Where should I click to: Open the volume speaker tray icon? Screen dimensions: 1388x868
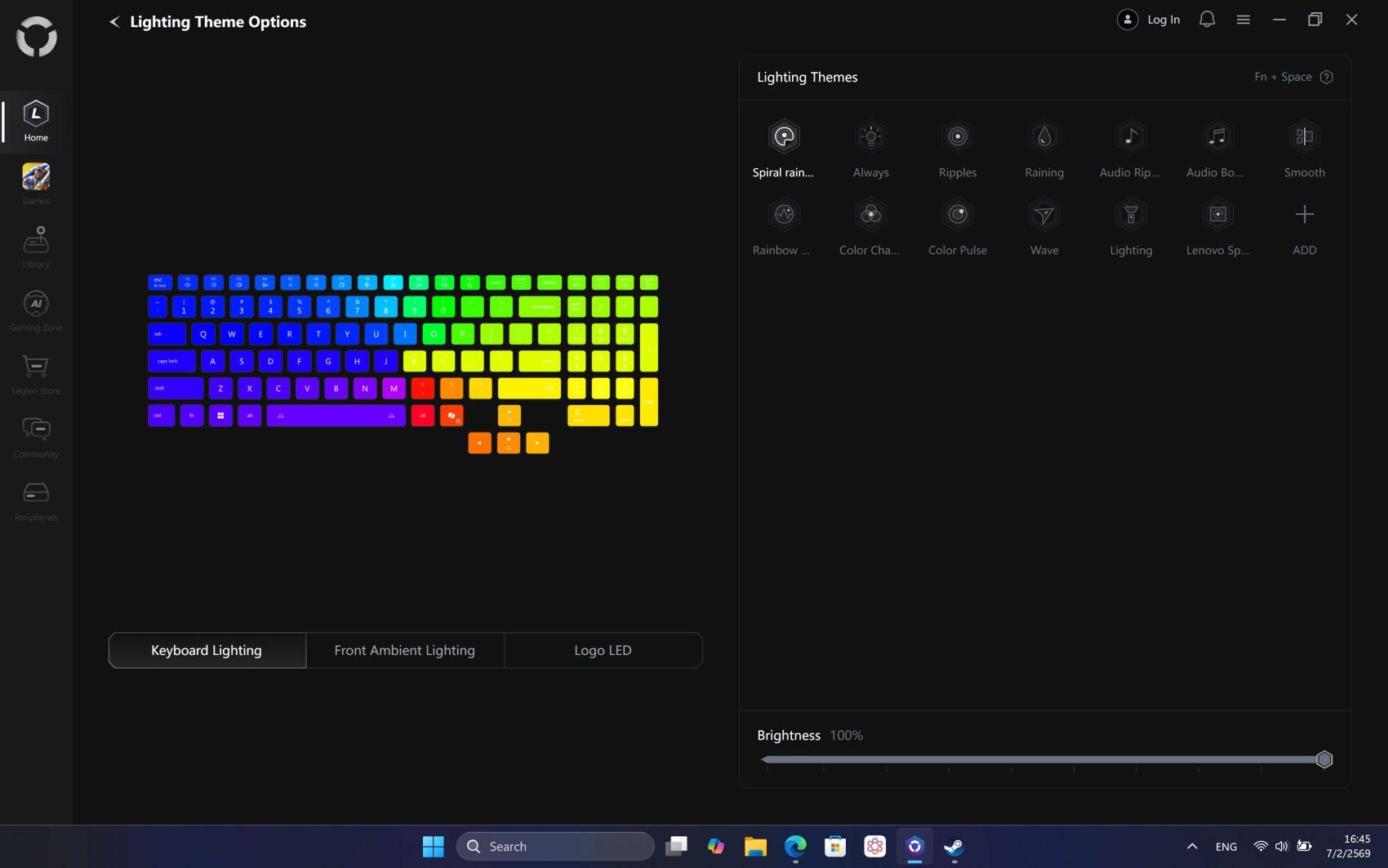point(1282,847)
